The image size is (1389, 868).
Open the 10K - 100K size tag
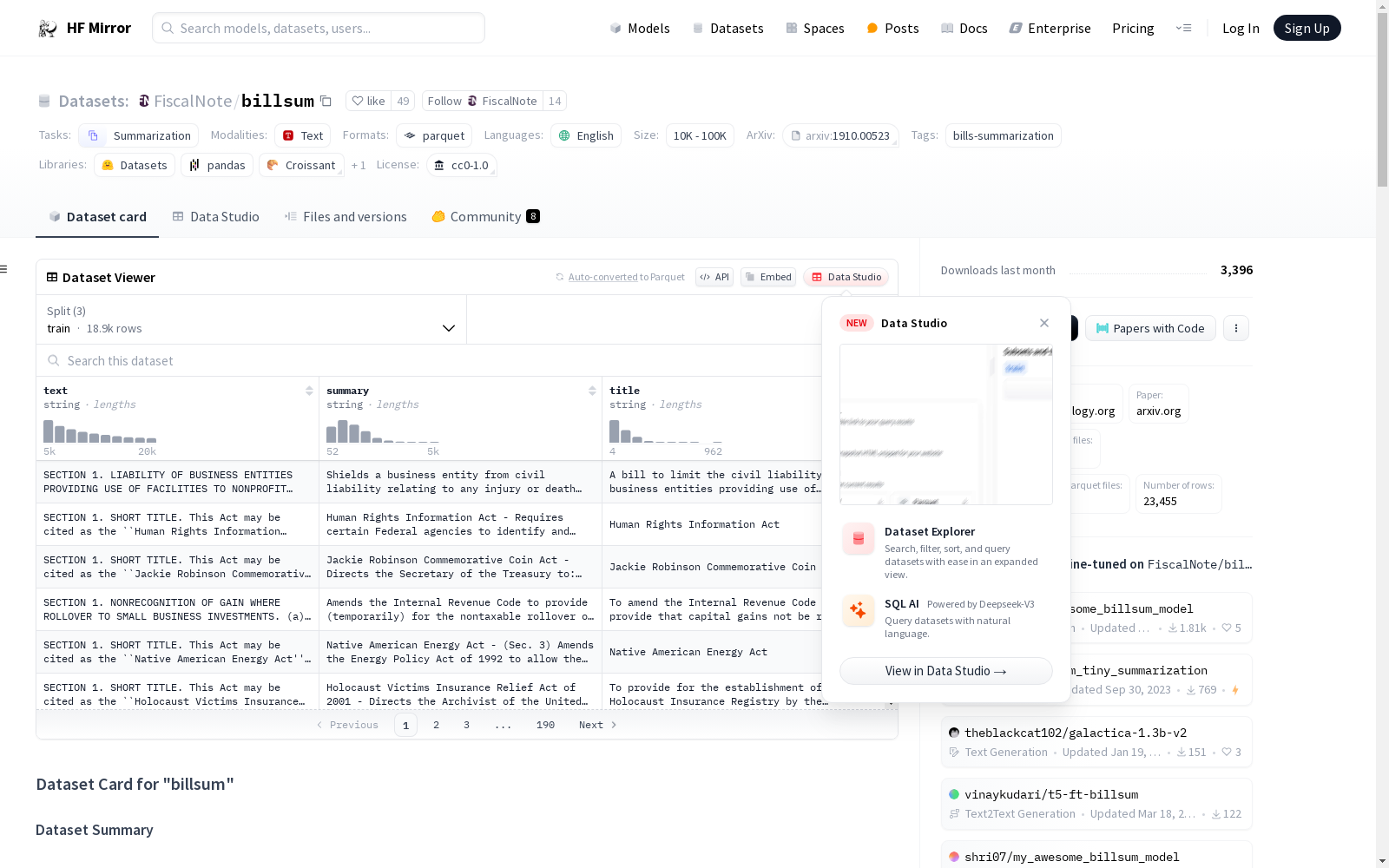click(x=700, y=135)
